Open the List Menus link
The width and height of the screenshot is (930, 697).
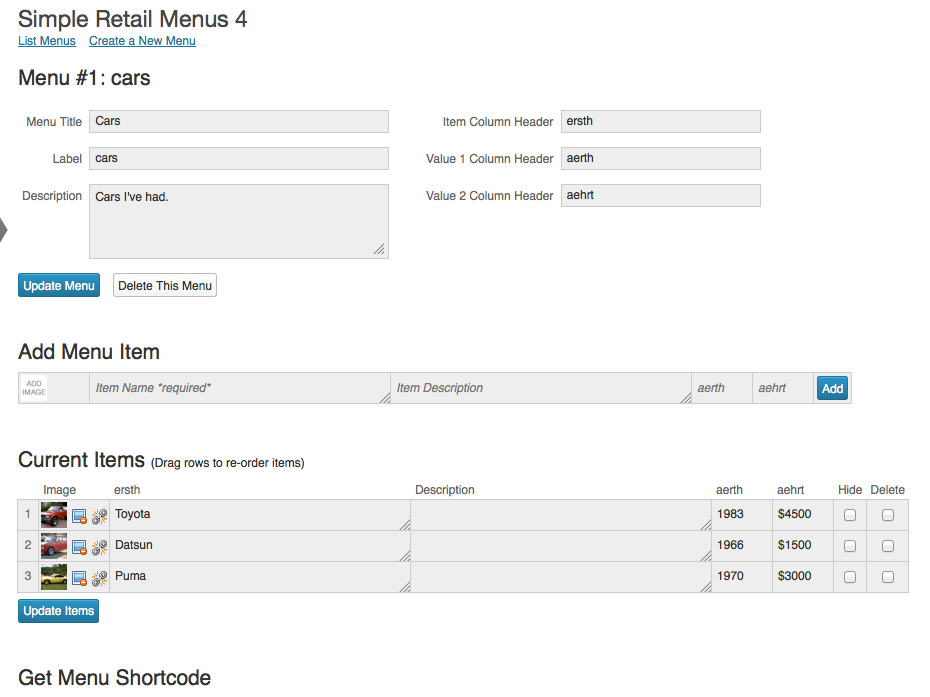(x=47, y=41)
